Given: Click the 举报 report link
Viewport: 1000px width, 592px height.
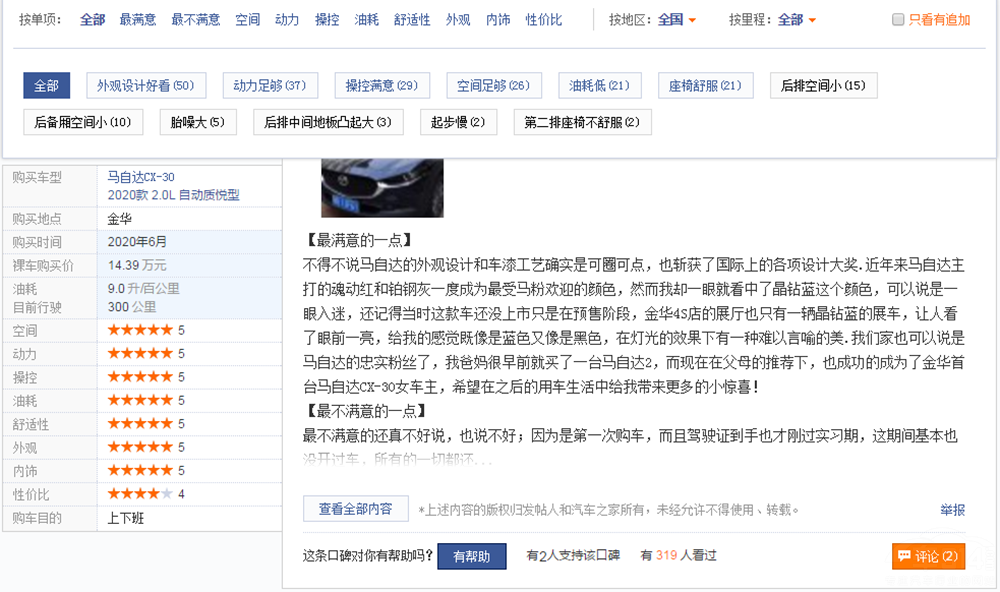Looking at the screenshot, I should tap(952, 510).
